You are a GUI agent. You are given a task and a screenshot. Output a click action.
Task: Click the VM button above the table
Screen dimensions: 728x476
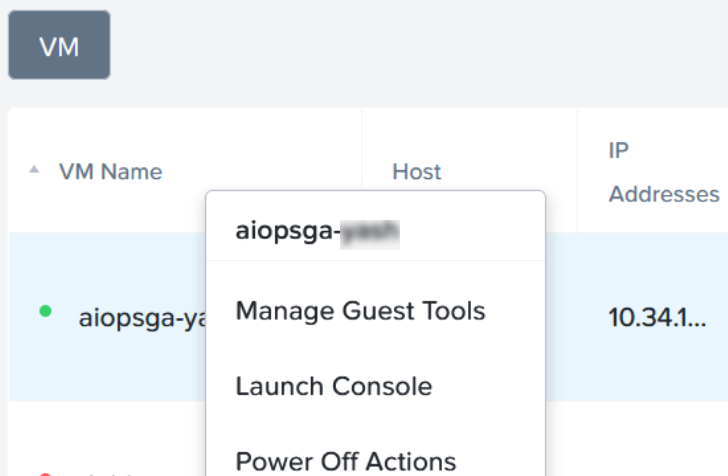pyautogui.click(x=59, y=46)
